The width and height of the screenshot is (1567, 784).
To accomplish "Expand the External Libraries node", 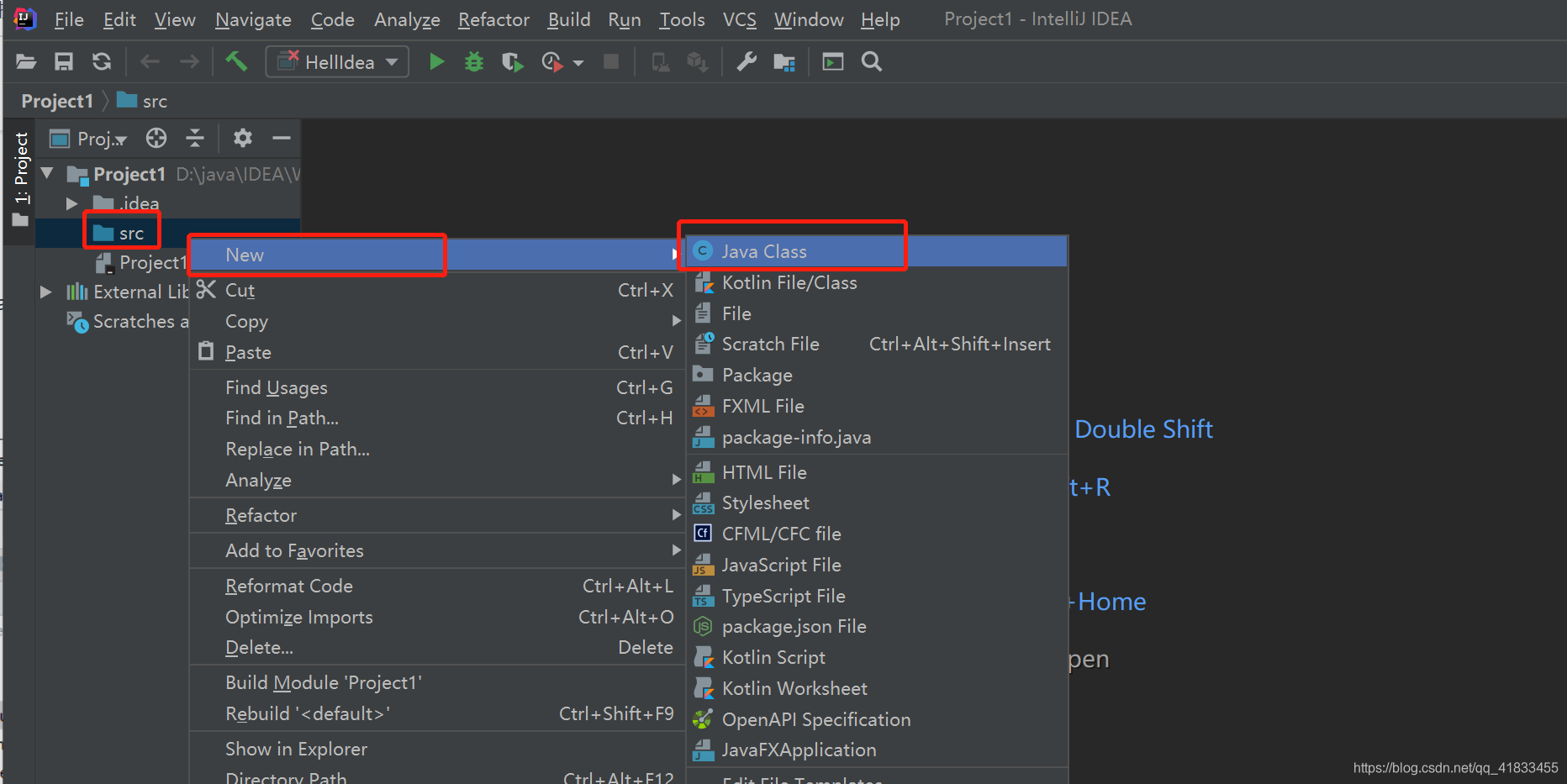I will point(46,292).
